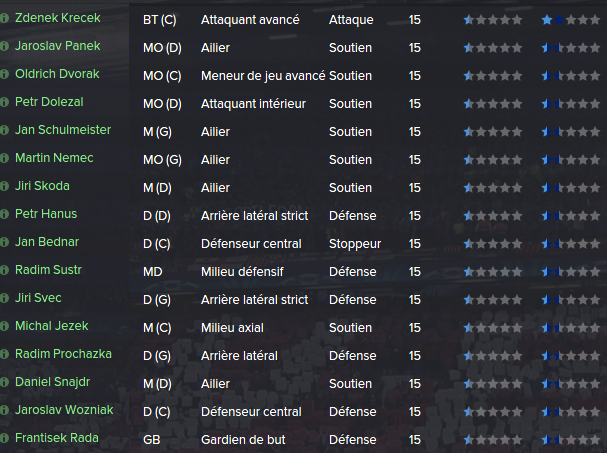This screenshot has width=607, height=453.
Task: Click the info icon beside Zdenek Krecek
Action: point(4,18)
